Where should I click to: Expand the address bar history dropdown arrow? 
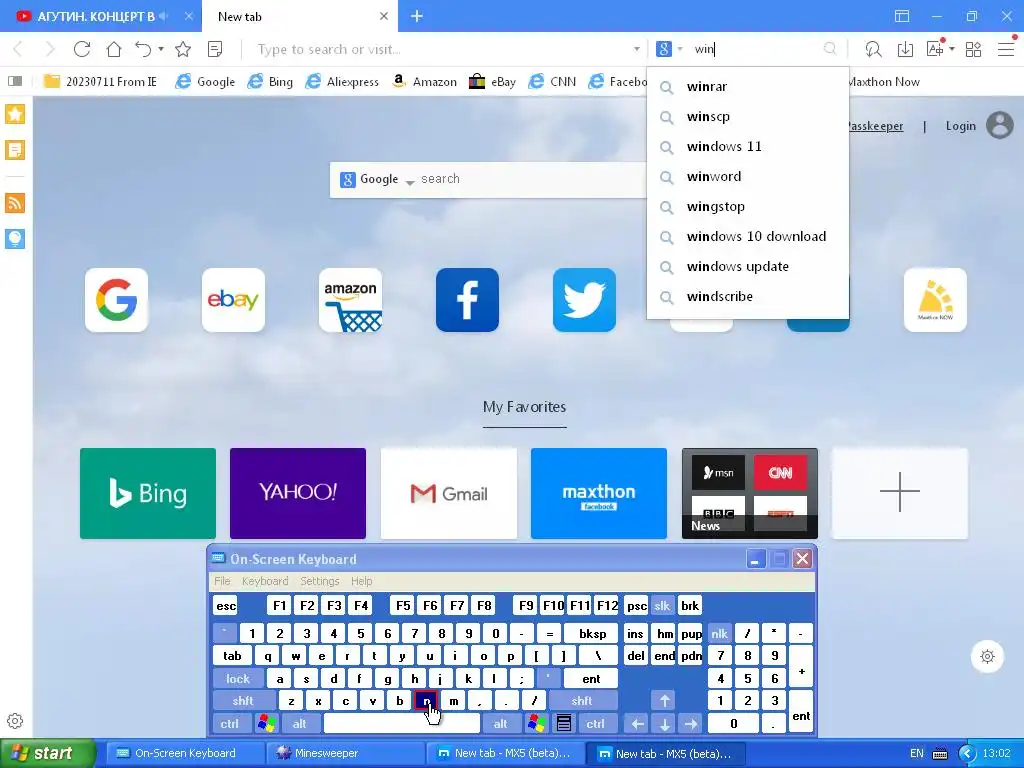(637, 49)
